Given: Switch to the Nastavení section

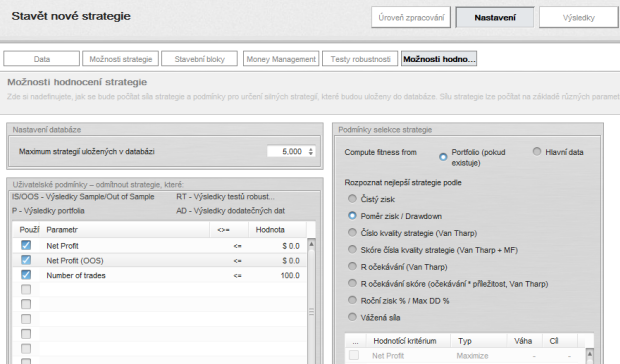Looking at the screenshot, I should (x=495, y=17).
